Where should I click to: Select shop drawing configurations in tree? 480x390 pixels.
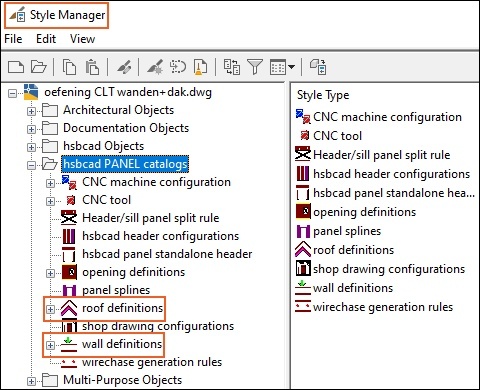158,326
